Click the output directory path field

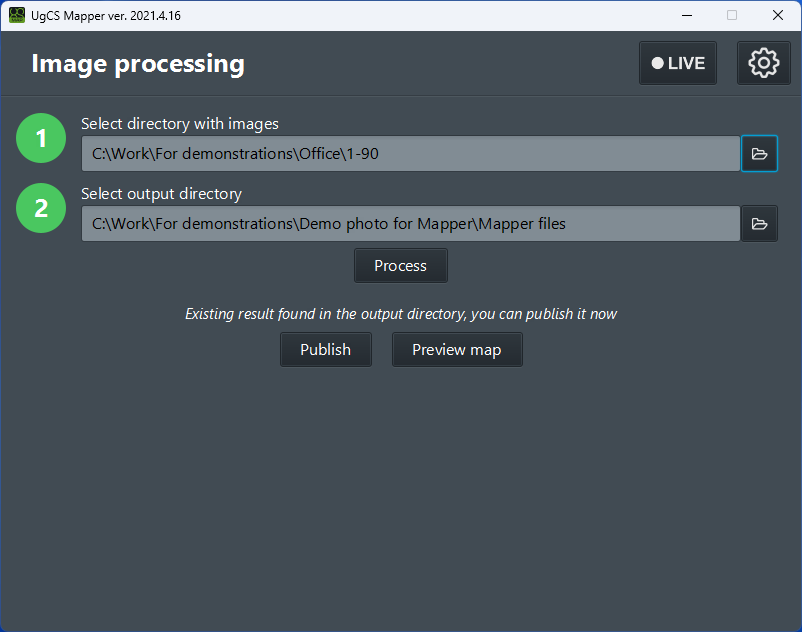point(410,223)
